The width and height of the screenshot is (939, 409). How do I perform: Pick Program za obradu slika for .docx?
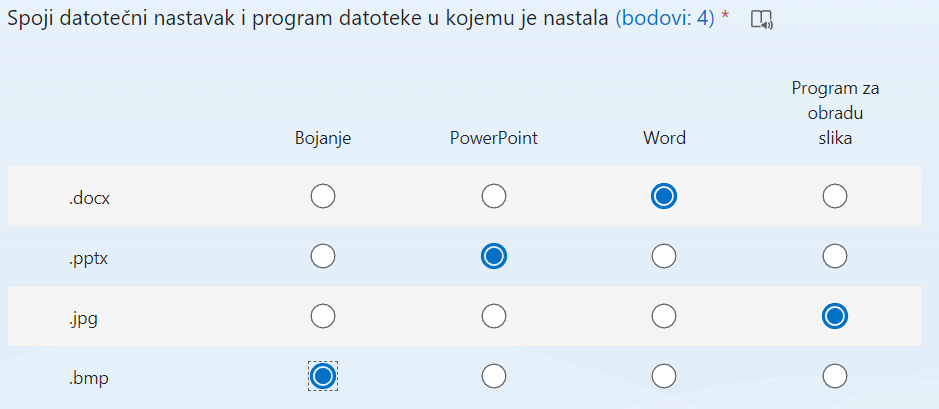[x=835, y=196]
